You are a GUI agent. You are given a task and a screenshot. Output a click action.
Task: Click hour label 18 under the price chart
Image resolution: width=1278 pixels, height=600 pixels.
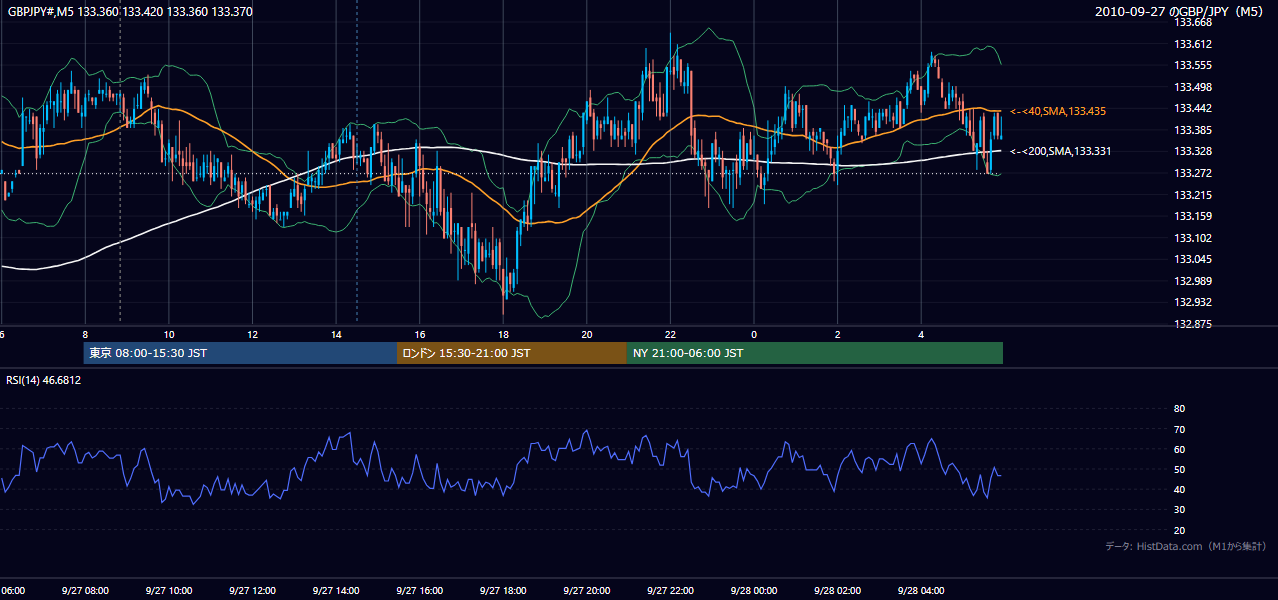pyautogui.click(x=503, y=335)
